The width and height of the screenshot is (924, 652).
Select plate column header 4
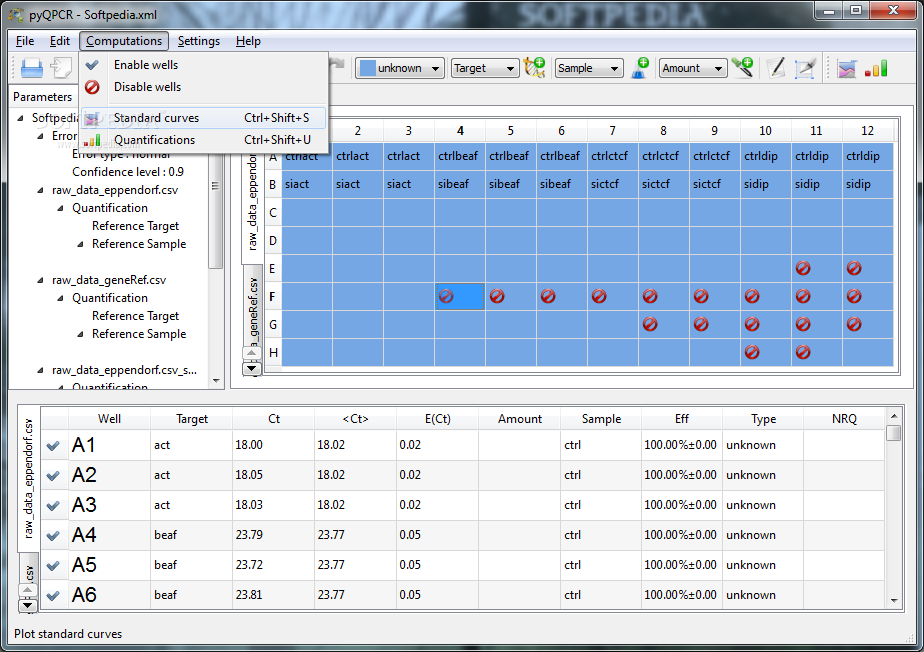460,130
